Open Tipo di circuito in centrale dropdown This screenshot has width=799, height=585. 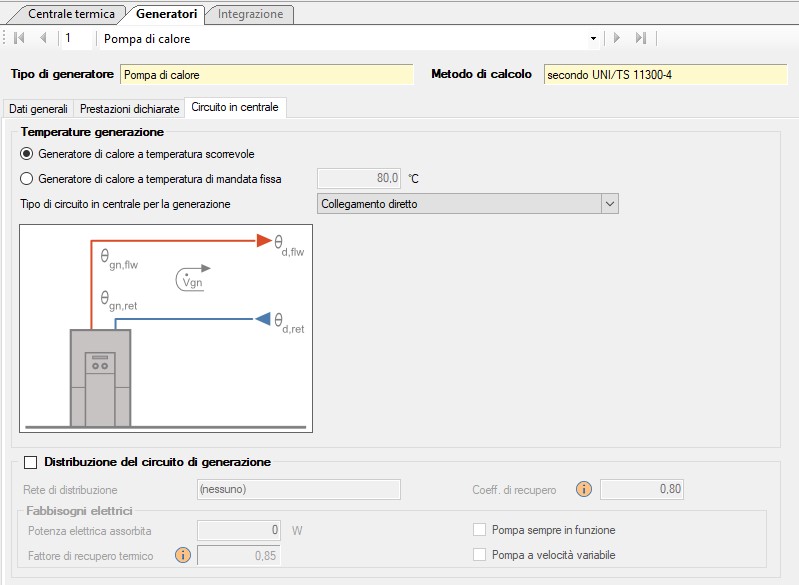[x=609, y=204]
